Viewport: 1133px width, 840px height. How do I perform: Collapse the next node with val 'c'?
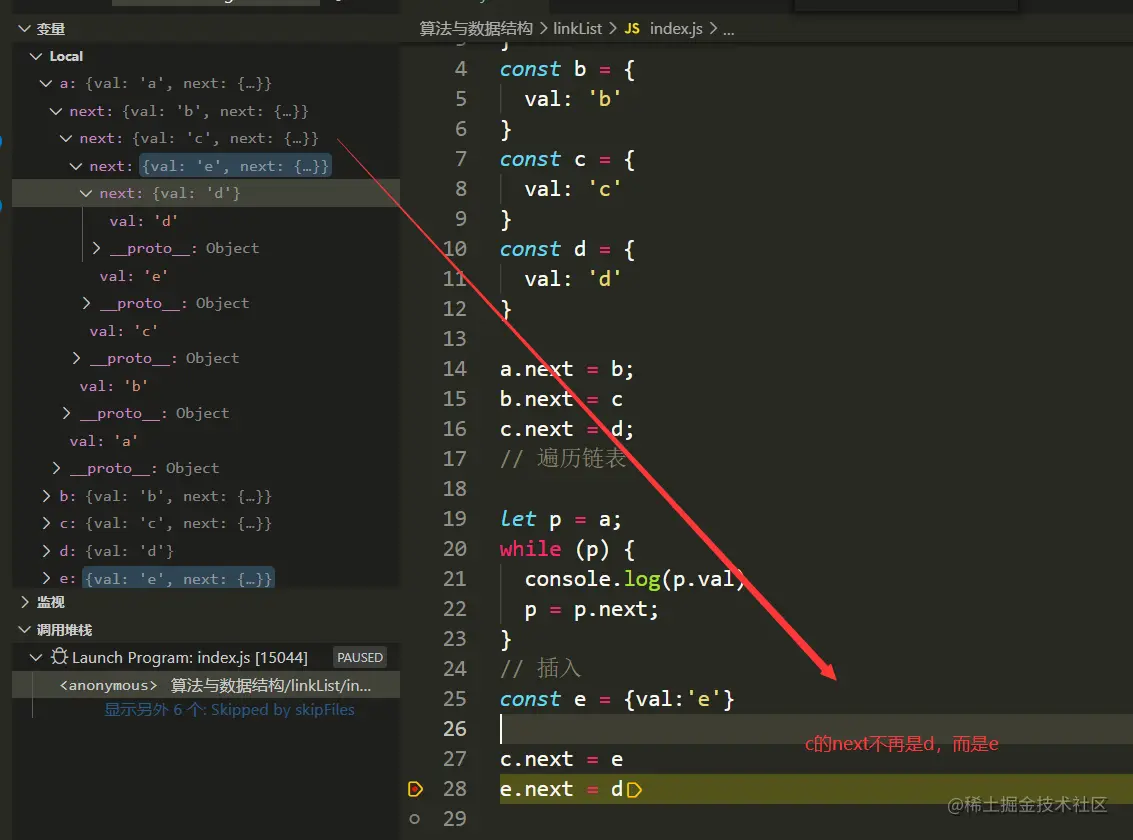66,139
